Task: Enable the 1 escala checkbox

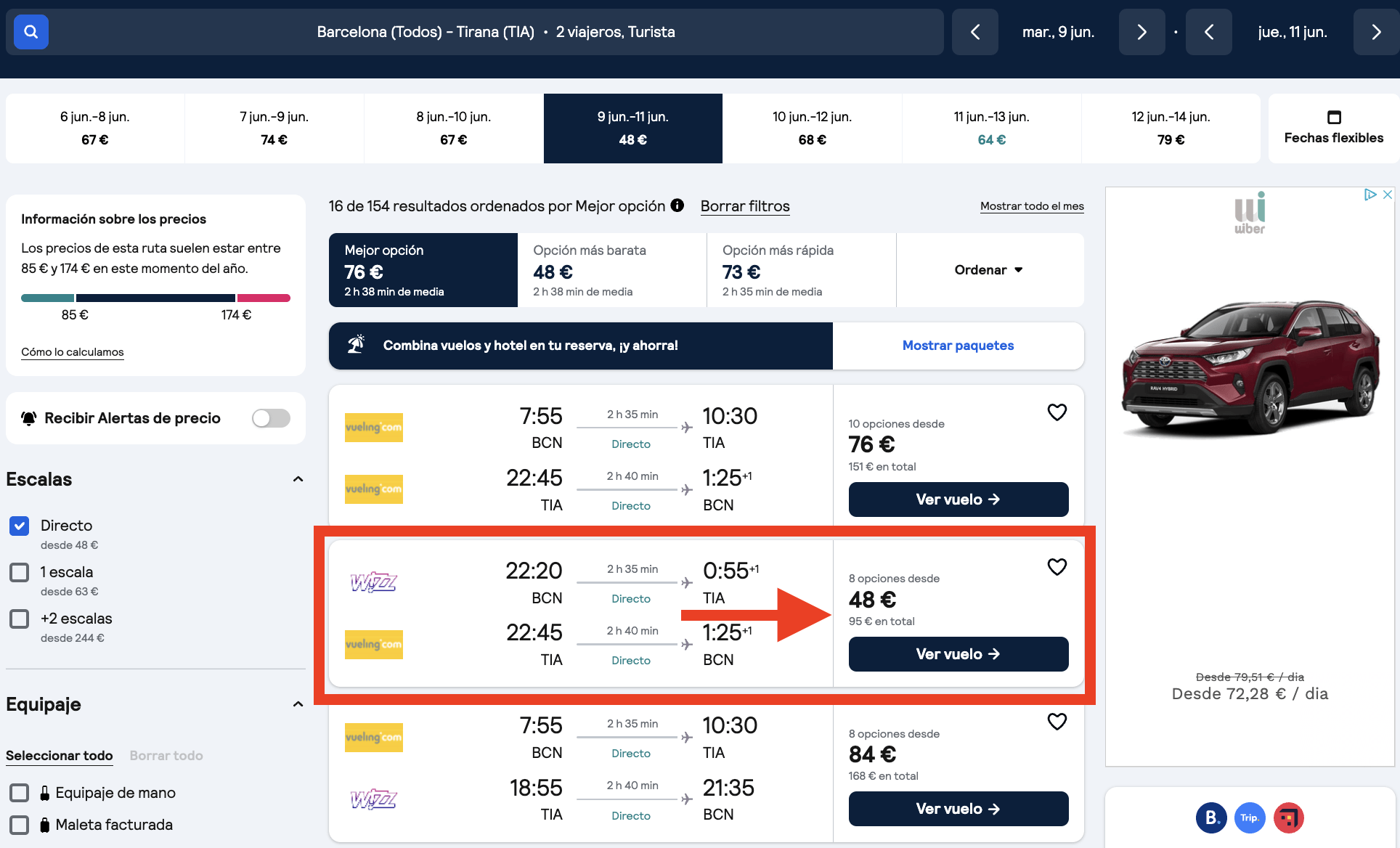Action: tap(20, 572)
